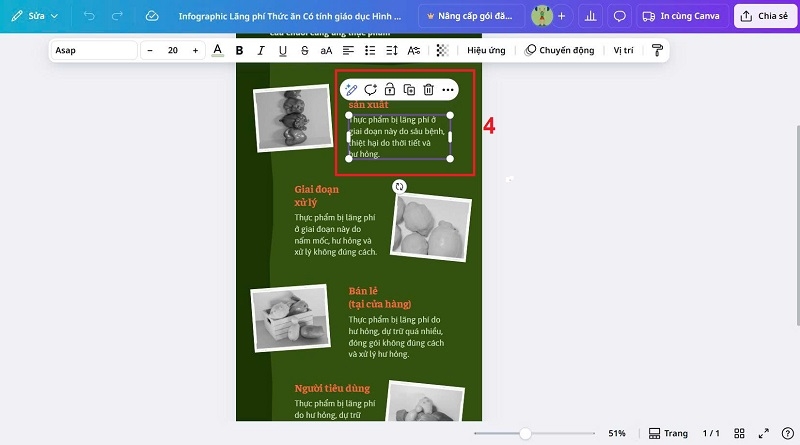Open the user profile avatar
800x445 pixels.
[x=541, y=16]
